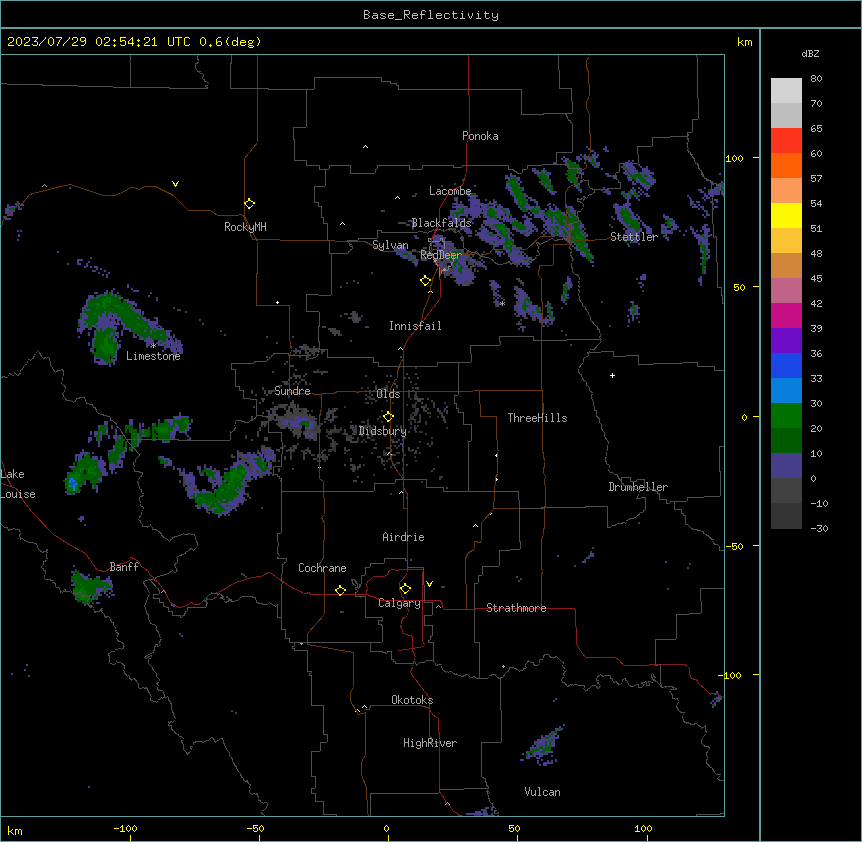Screen dimensions: 862x842
Task: Click the bright blue 33–36 dBZ legend swatch
Action: pyautogui.click(x=786, y=366)
